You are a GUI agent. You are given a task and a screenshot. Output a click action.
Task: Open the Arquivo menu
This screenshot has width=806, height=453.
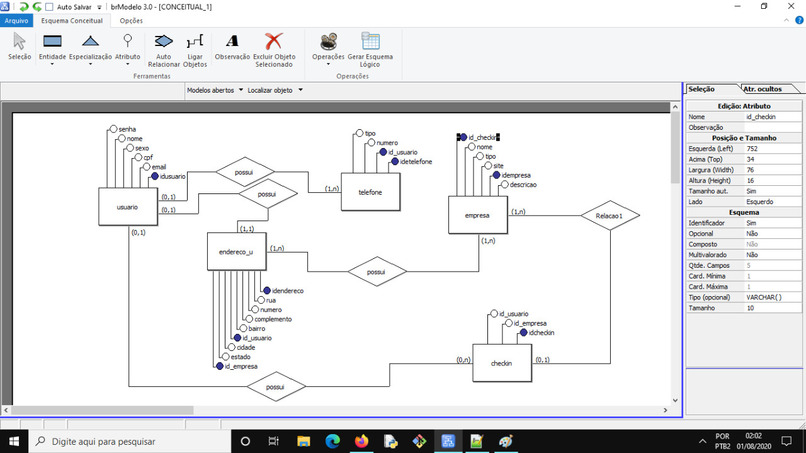pos(16,21)
